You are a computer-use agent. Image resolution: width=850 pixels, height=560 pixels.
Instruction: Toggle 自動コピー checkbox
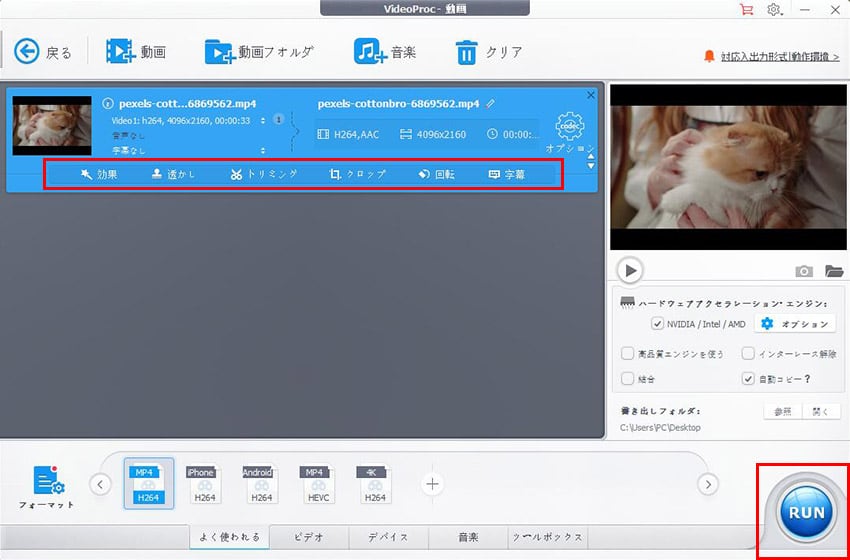point(748,379)
